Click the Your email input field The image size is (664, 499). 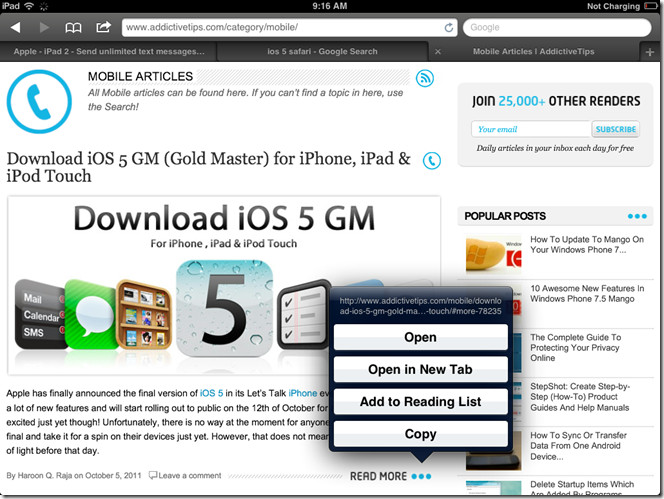[x=531, y=129]
